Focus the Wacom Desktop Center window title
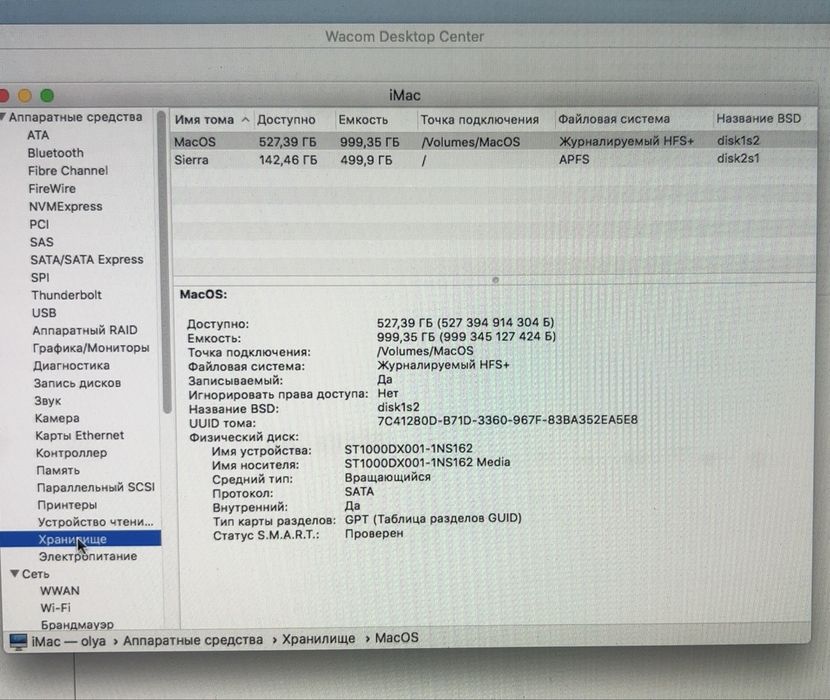The image size is (830, 700). coord(404,37)
